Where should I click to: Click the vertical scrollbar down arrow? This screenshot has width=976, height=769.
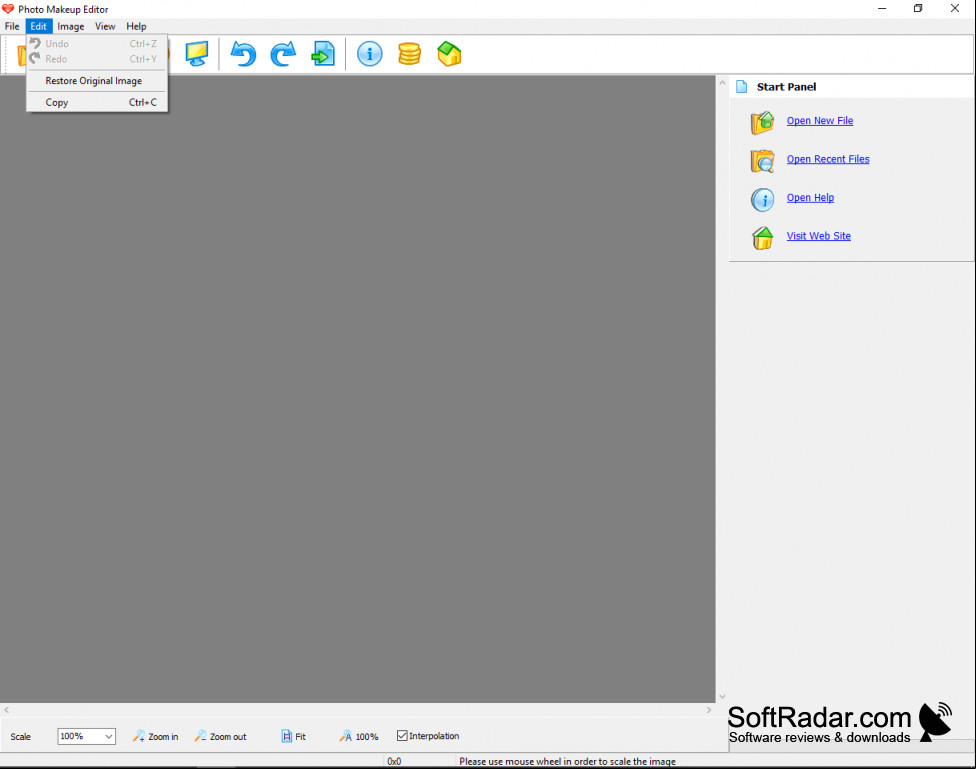tap(722, 697)
